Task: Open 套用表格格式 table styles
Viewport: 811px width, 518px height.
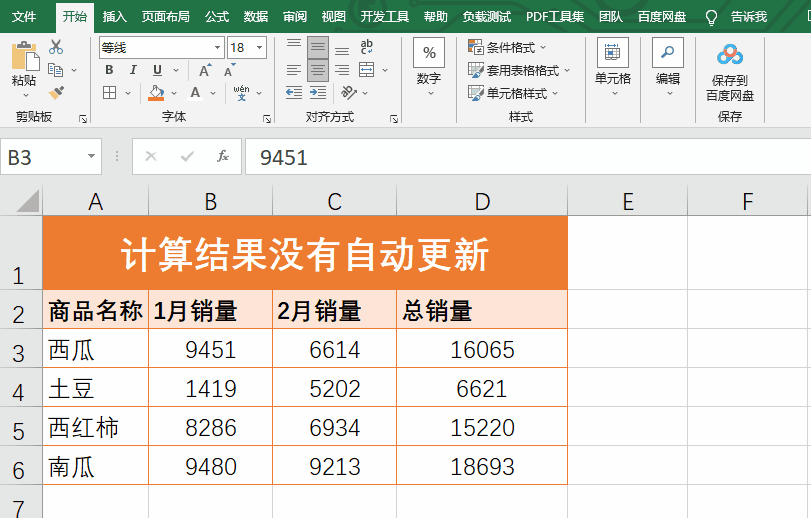Action: pyautogui.click(x=519, y=70)
